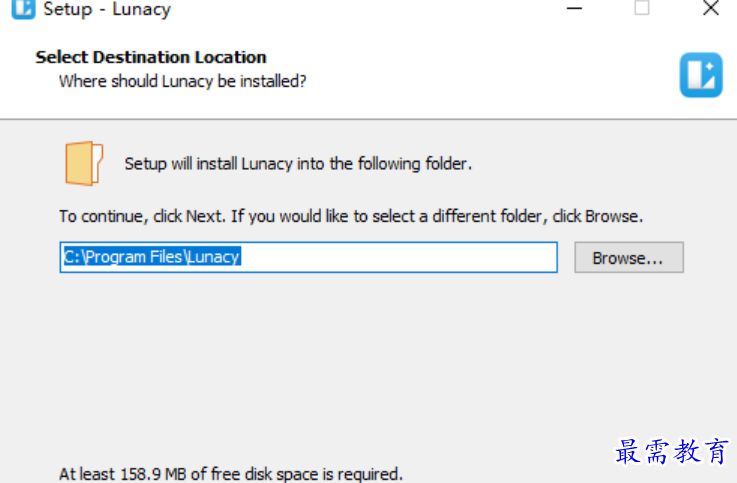This screenshot has width=737, height=483.
Task: Click the large Lunacy logo in the header
Action: [701, 75]
